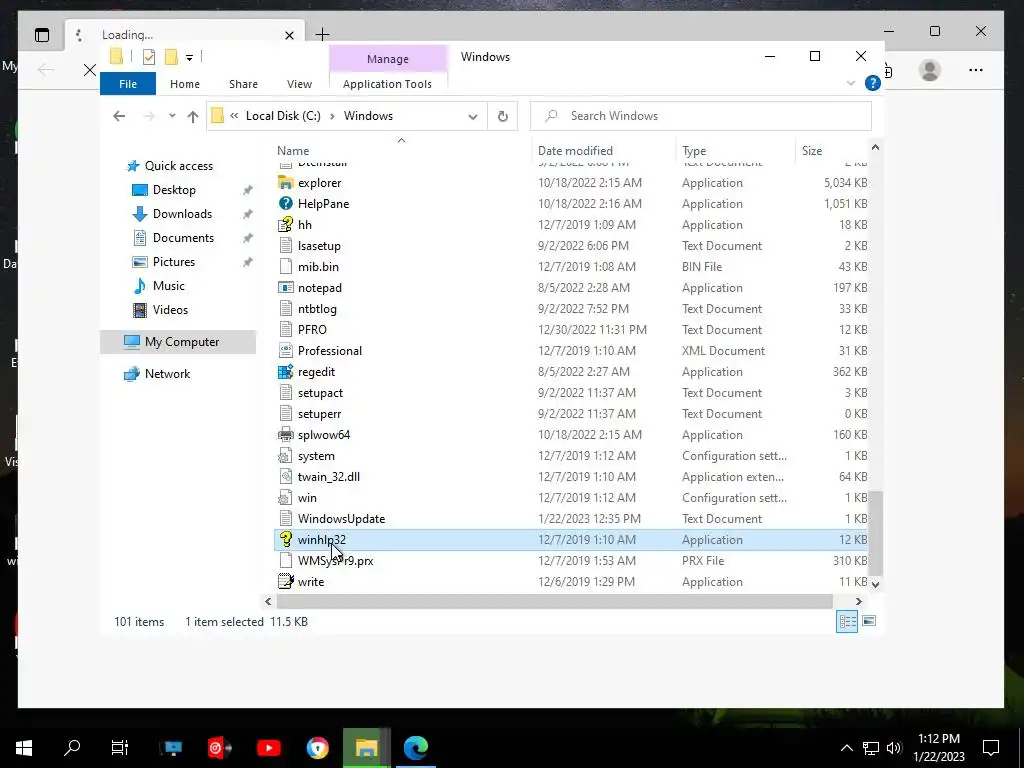Open Pictures in navigation pane
Screen dimensions: 1024x768
click(174, 262)
